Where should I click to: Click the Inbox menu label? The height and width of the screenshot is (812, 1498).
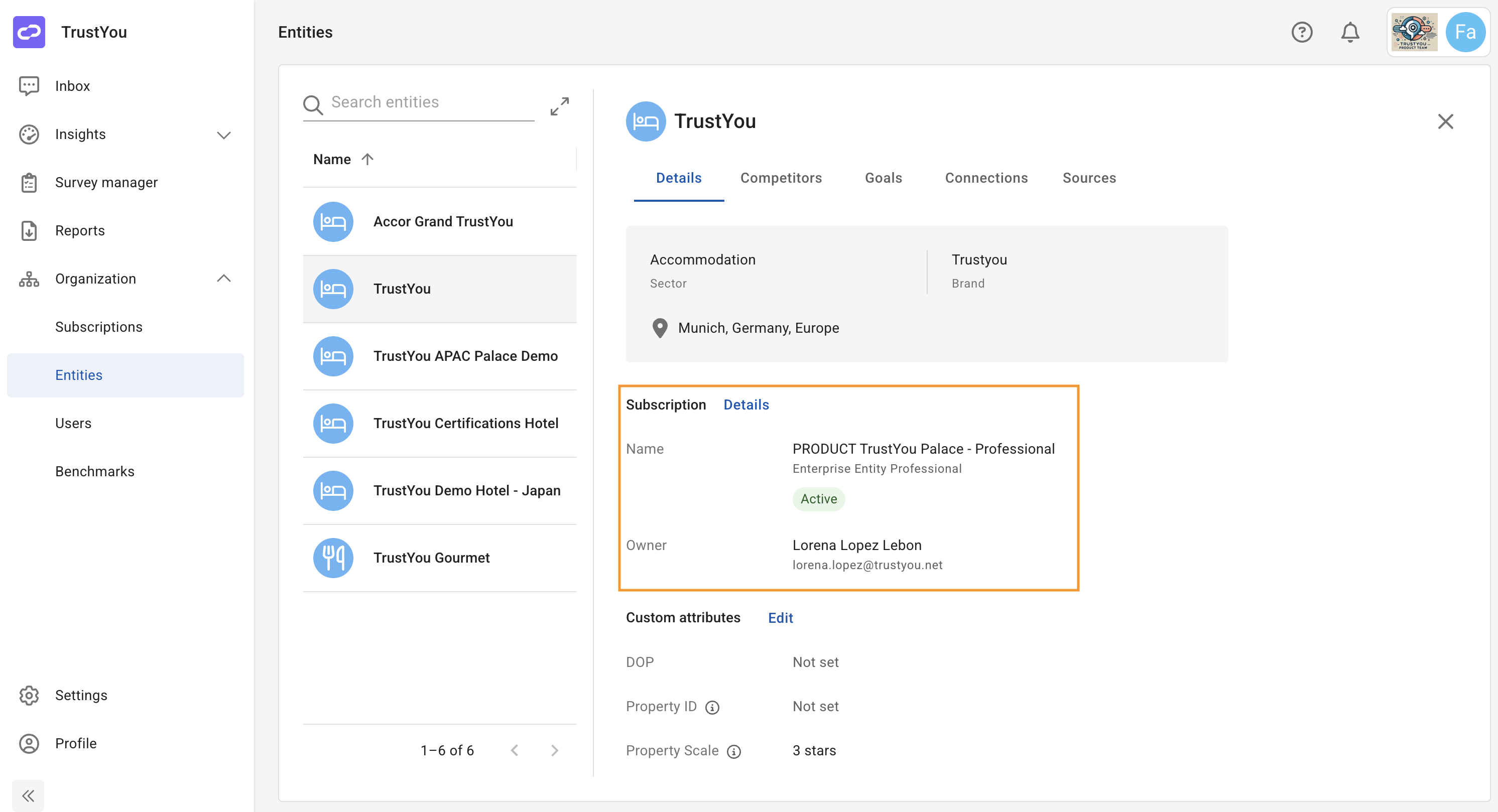coord(72,86)
